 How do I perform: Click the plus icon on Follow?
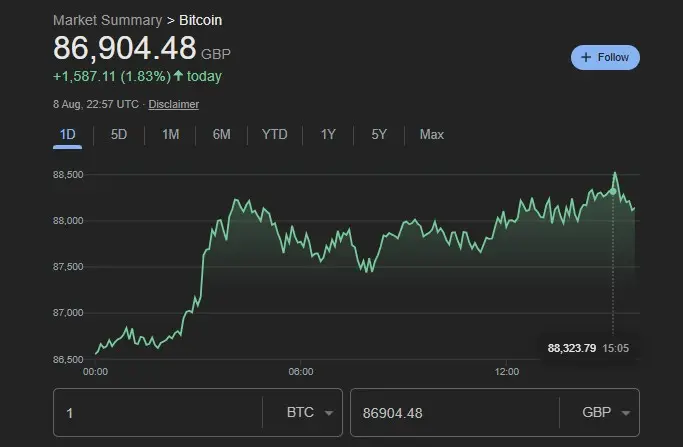tap(586, 57)
